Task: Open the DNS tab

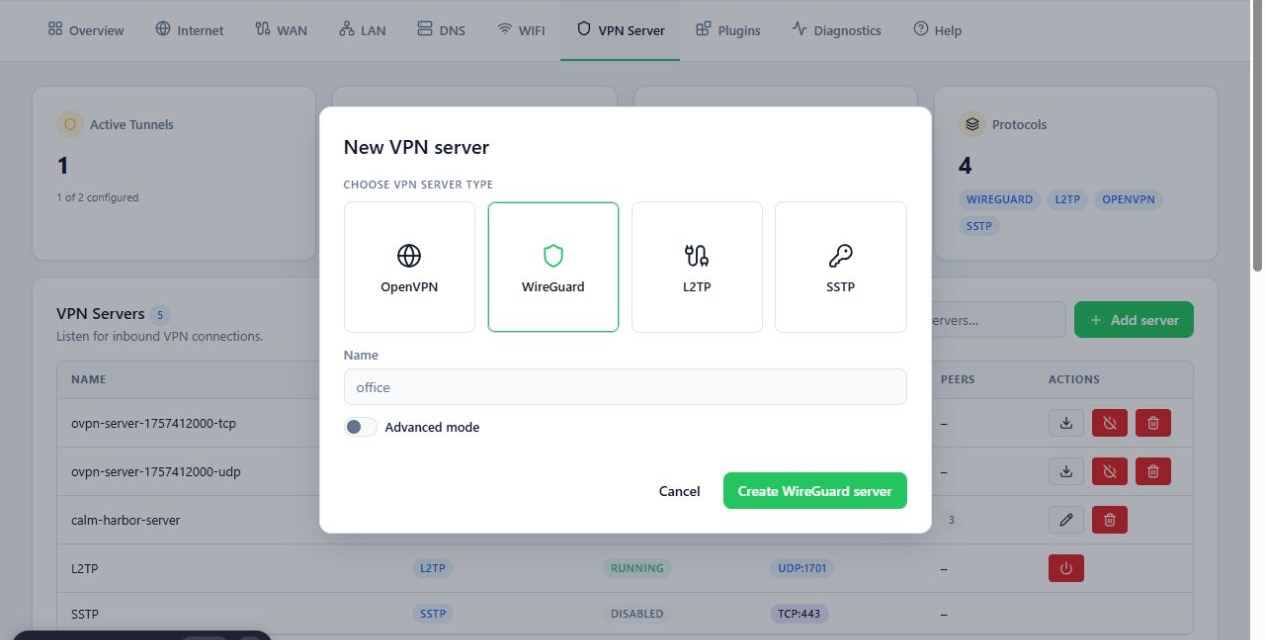Action: pos(441,30)
